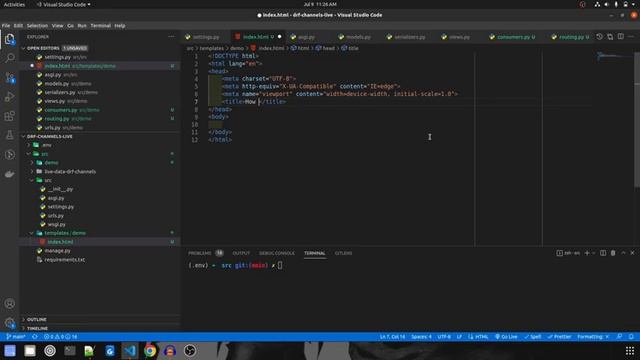Open the Explorer view in activity bar
Image resolution: width=640 pixels, height=360 pixels.
coord(9,39)
